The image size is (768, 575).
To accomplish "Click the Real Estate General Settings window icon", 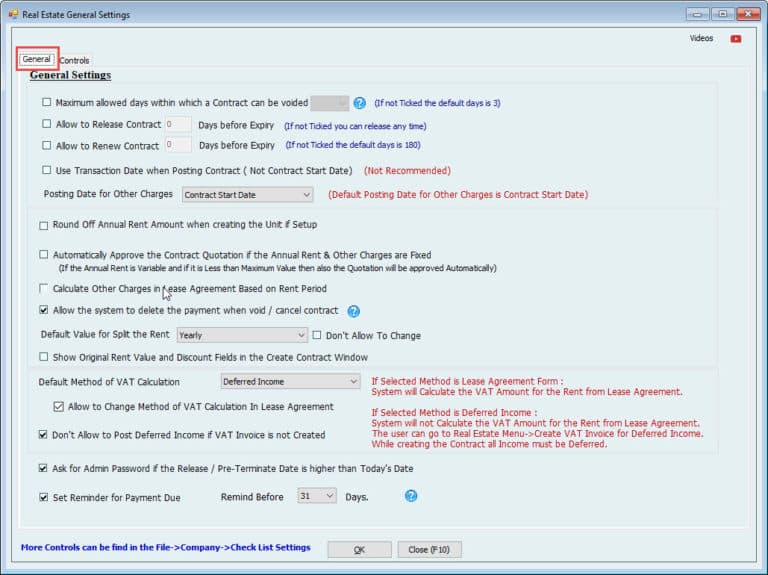I will (x=13, y=15).
